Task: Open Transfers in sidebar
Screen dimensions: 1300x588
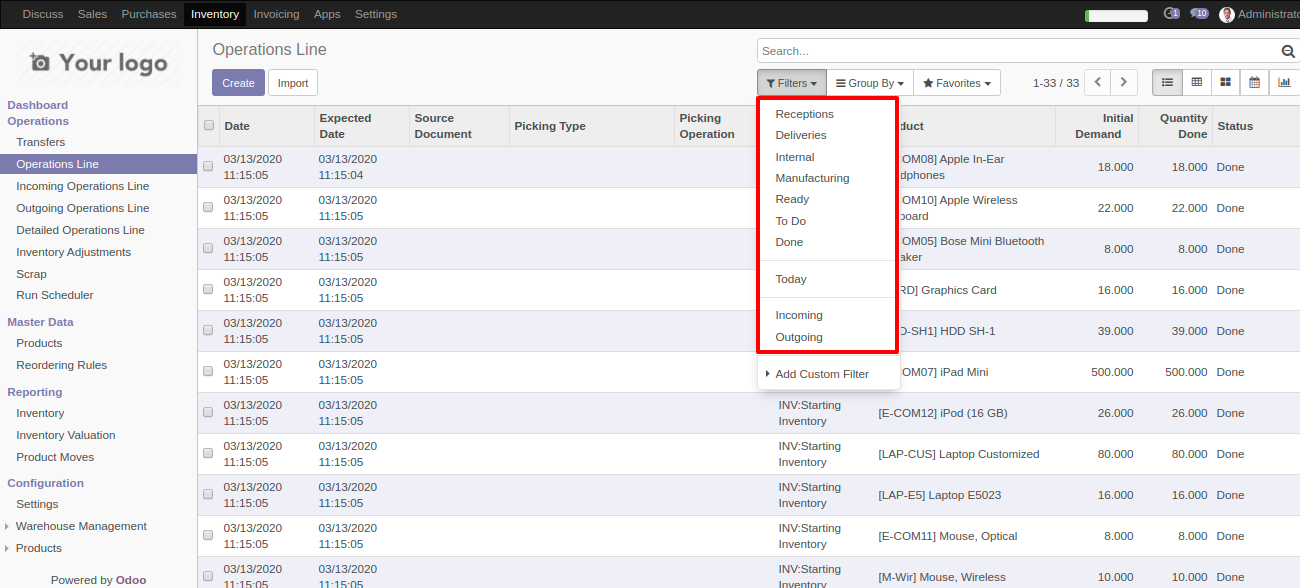Action: coord(41,142)
